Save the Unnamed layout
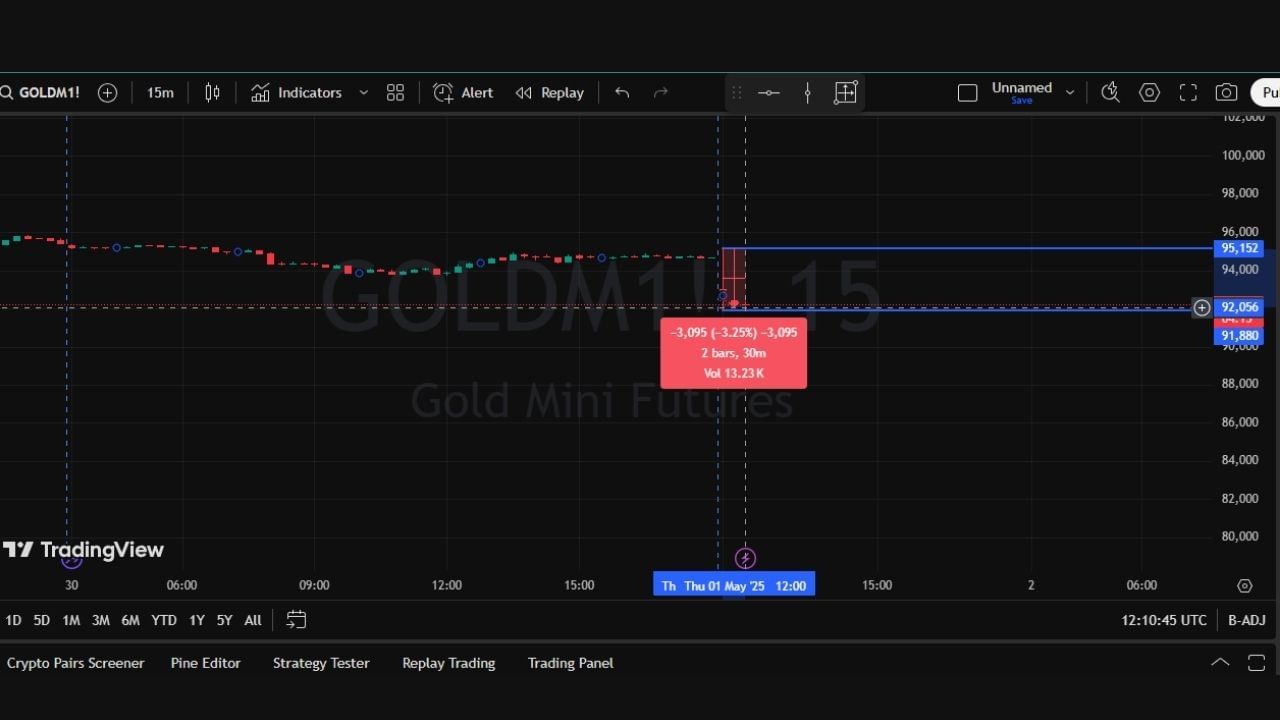The height and width of the screenshot is (720, 1280). [x=1021, y=100]
